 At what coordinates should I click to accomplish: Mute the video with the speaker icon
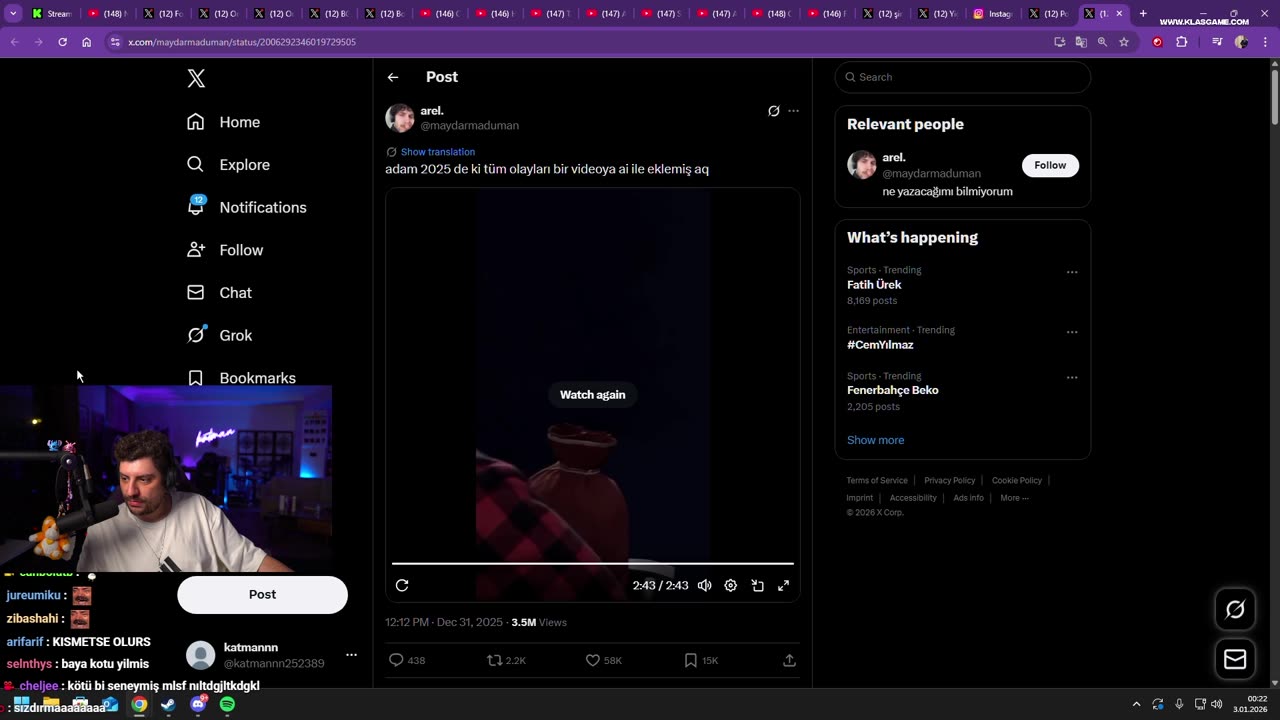[705, 586]
